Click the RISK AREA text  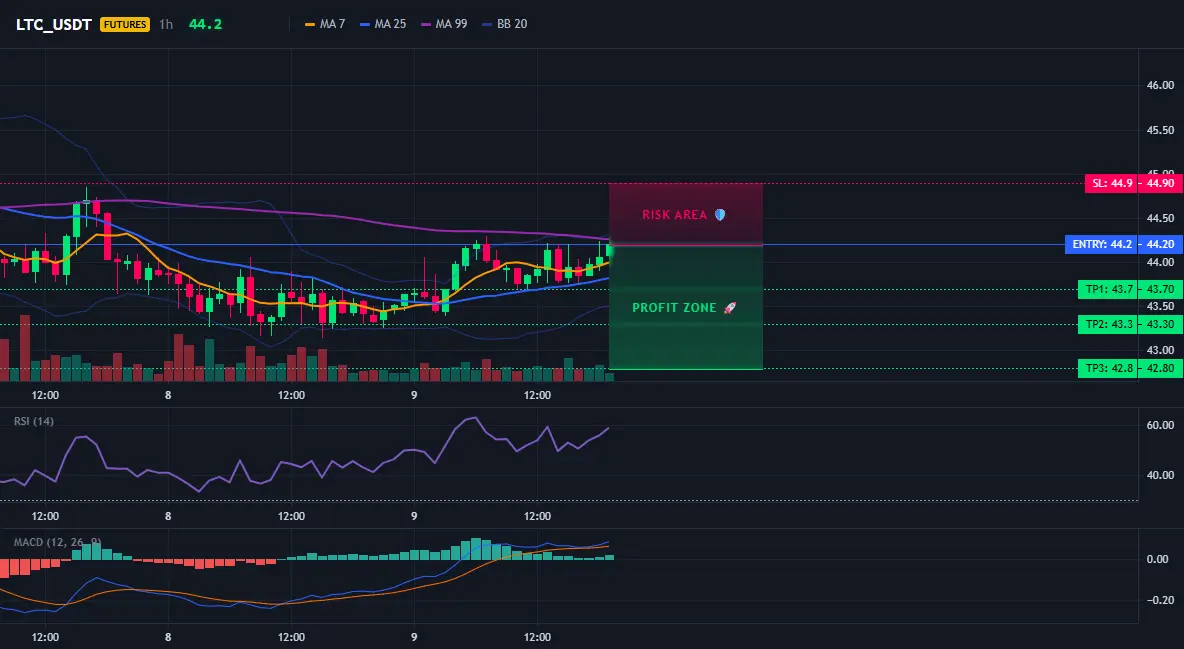674,215
